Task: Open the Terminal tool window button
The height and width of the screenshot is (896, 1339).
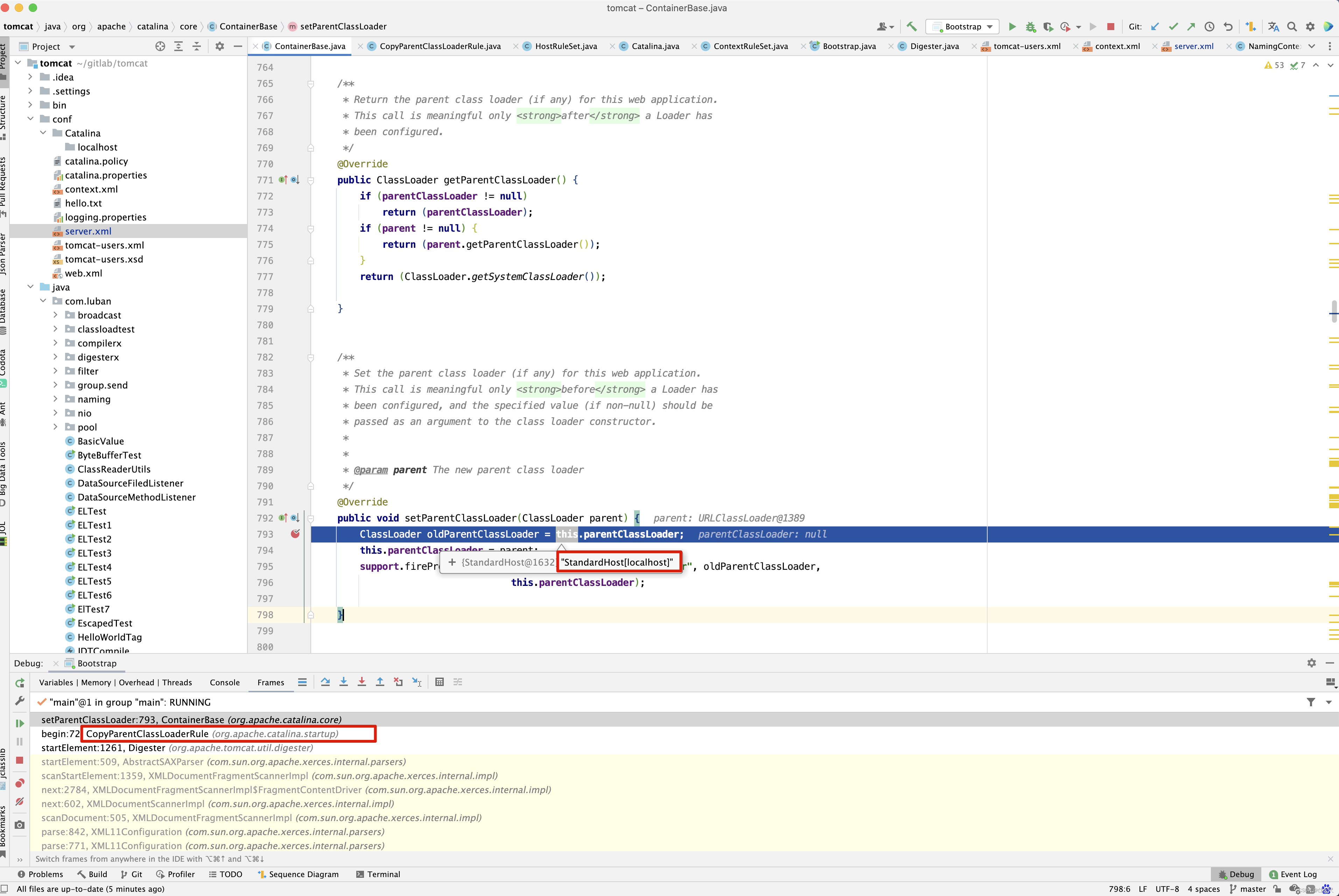Action: pos(378,874)
